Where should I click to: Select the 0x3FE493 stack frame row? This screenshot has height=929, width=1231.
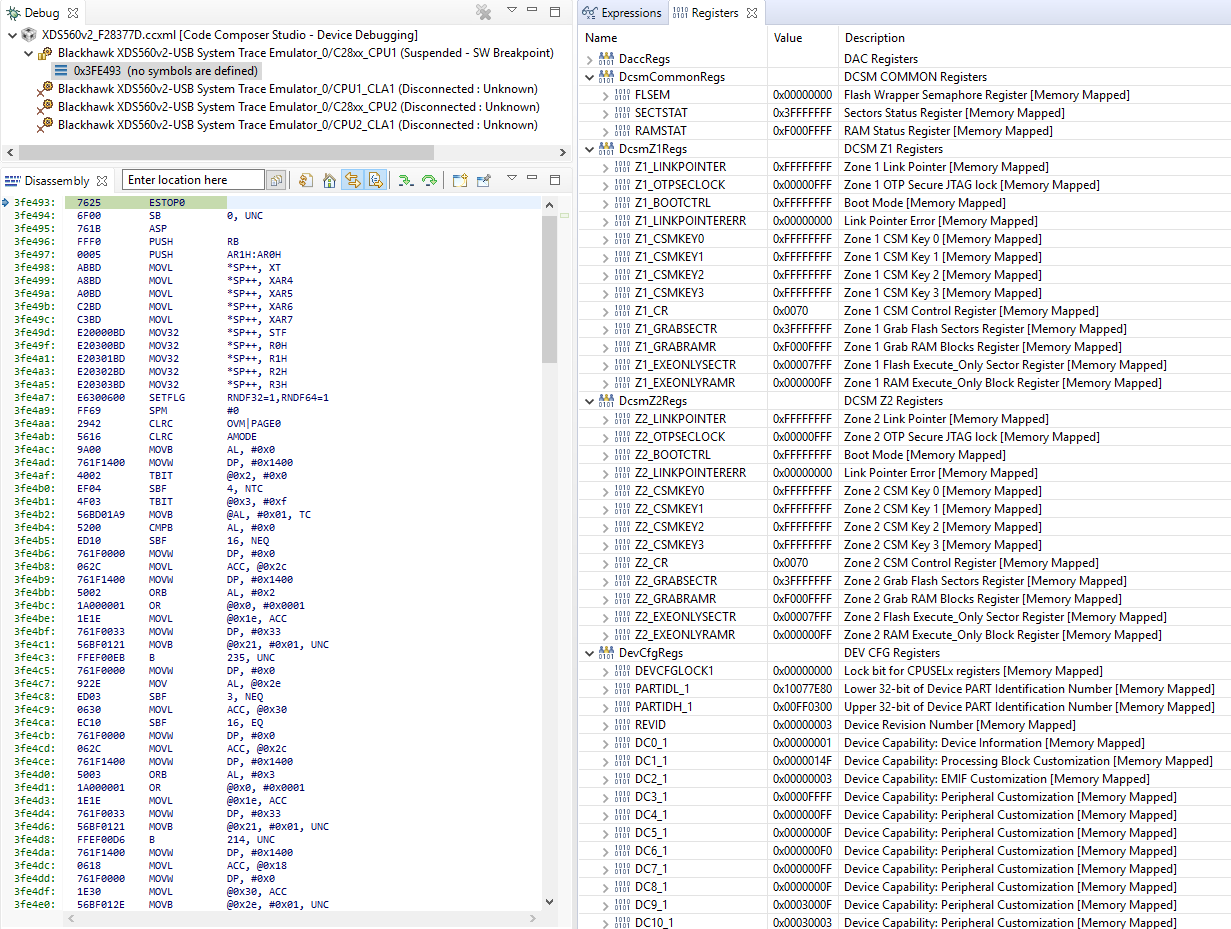(156, 71)
